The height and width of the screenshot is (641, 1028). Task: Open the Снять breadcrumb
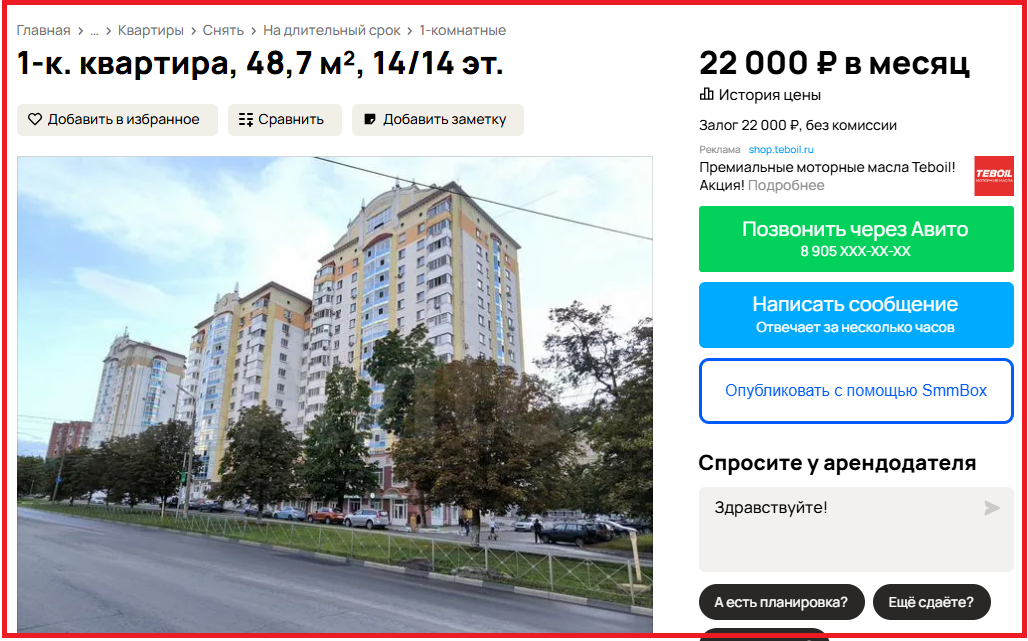click(x=223, y=30)
